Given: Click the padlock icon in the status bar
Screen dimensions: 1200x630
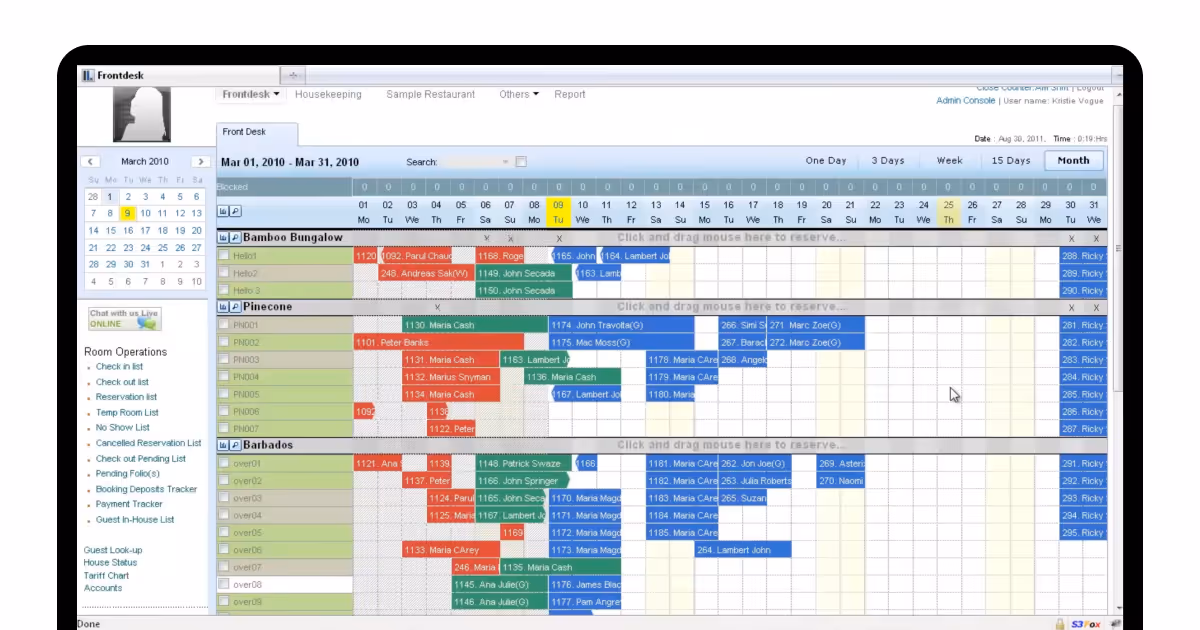Looking at the screenshot, I should tap(1059, 623).
